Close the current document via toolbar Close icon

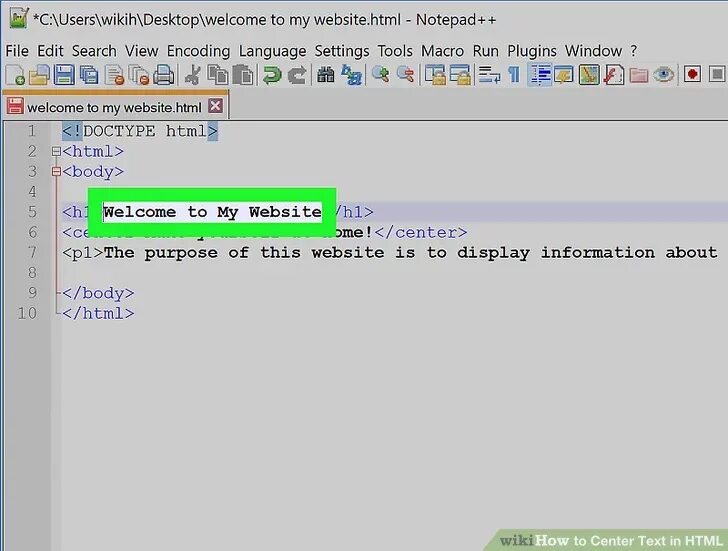click(114, 75)
